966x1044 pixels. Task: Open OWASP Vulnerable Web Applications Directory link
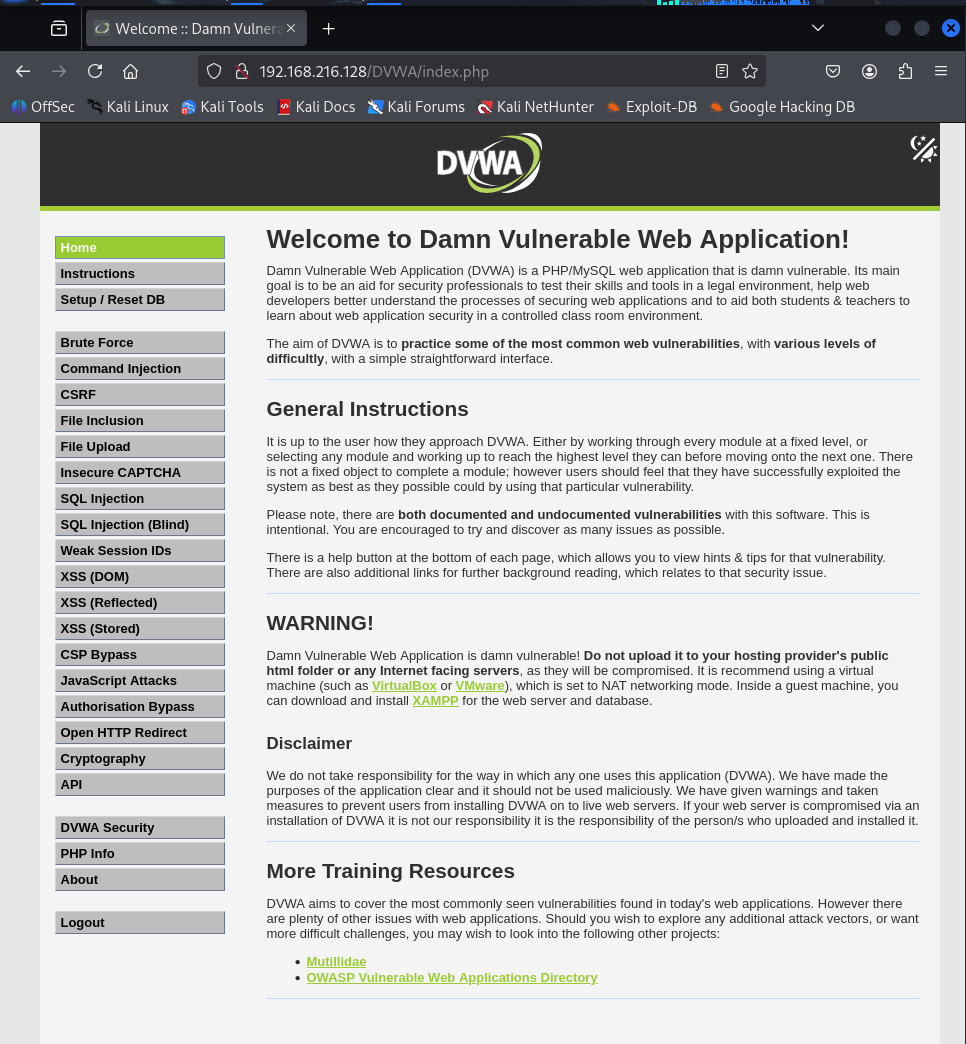[x=452, y=977]
